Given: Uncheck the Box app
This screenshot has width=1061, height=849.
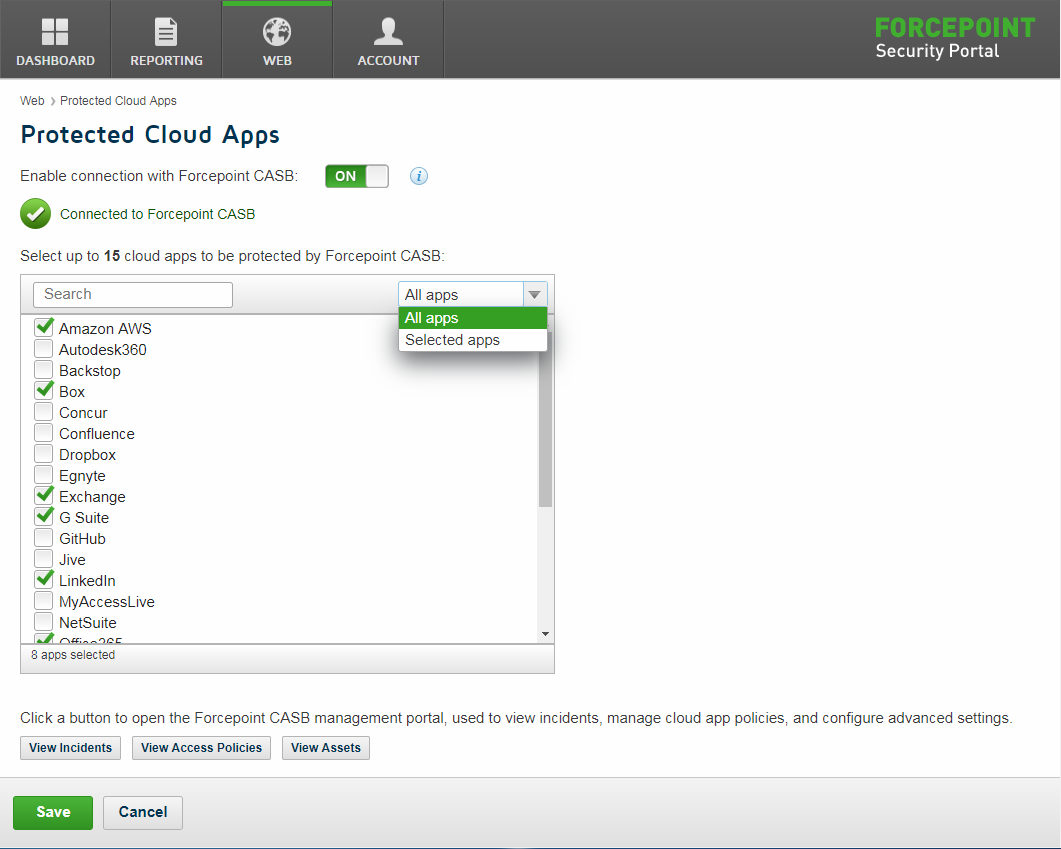Looking at the screenshot, I should pyautogui.click(x=44, y=391).
